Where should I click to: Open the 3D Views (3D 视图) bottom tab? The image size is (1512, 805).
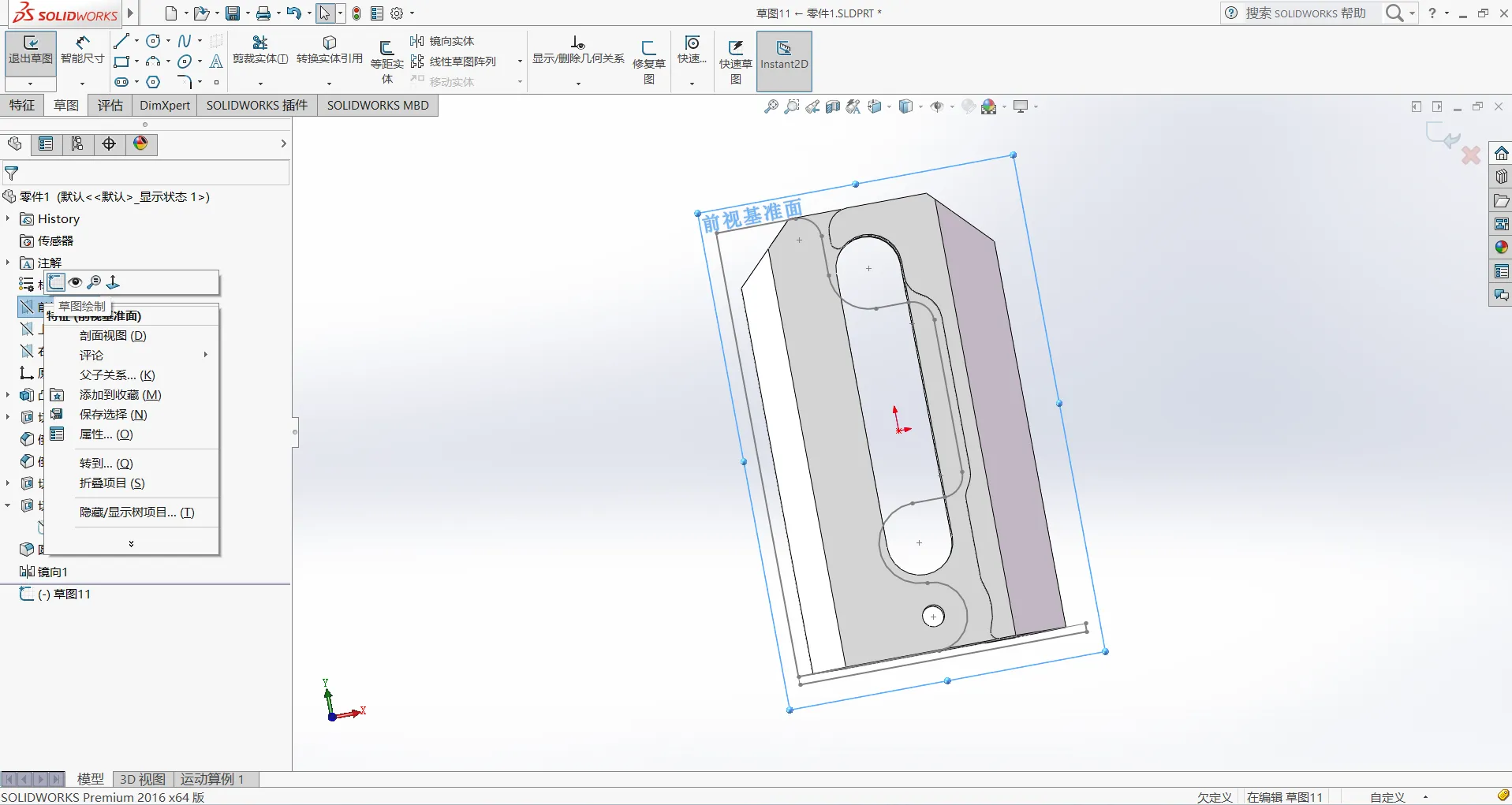[142, 779]
